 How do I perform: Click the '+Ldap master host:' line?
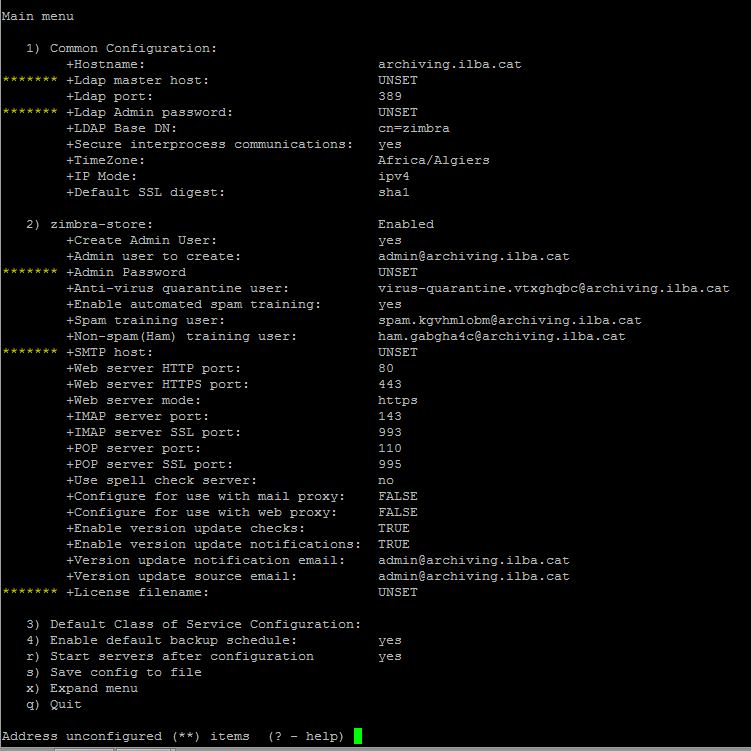(x=137, y=80)
